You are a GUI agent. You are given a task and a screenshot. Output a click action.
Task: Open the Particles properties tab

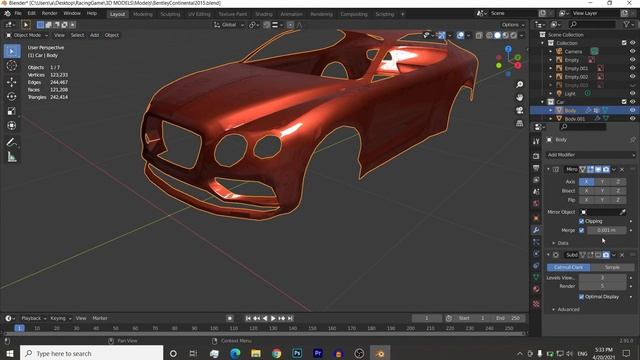(536, 242)
